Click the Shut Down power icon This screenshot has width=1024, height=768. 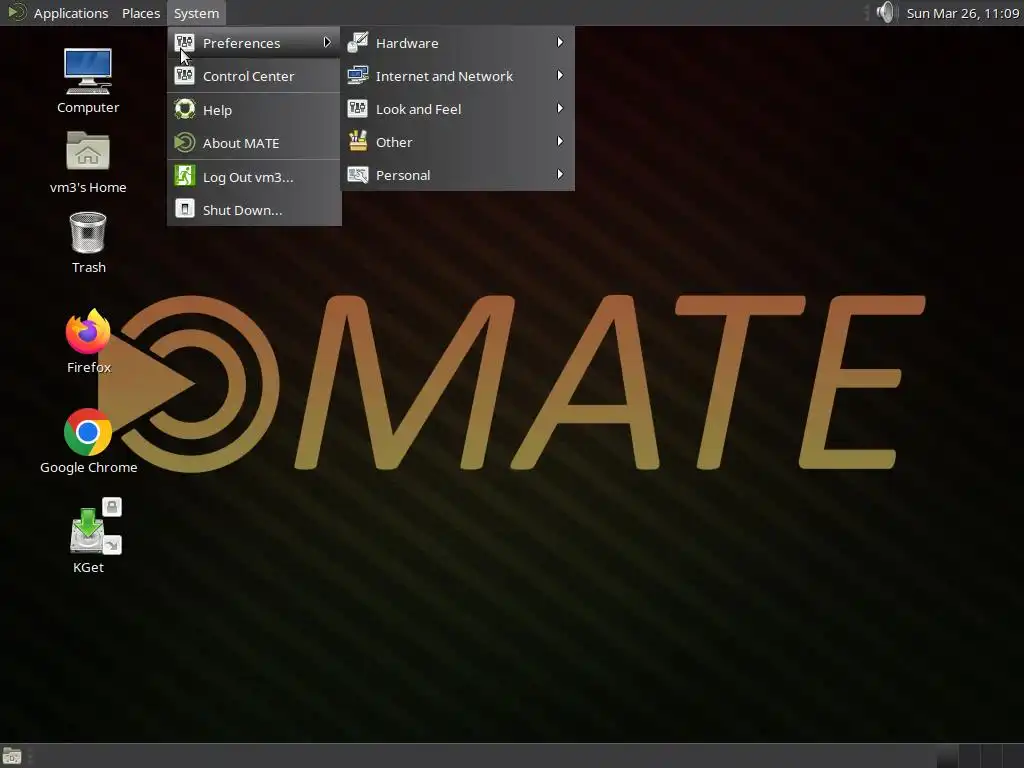(x=185, y=209)
